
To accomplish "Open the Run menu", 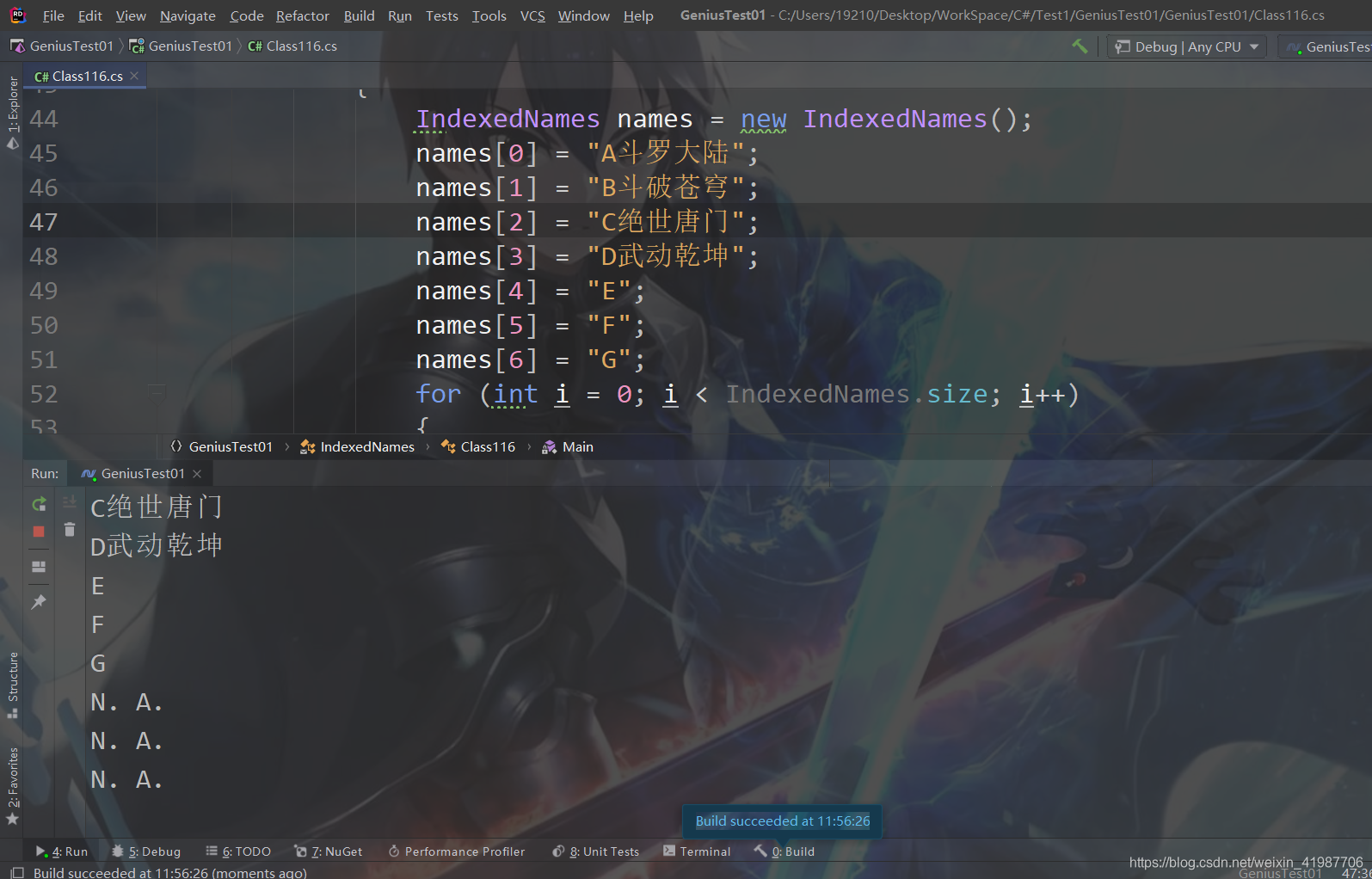I will [400, 15].
